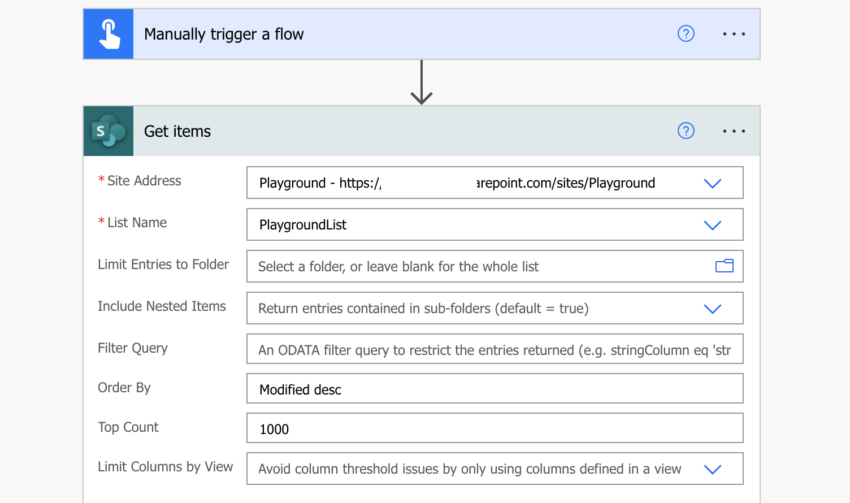
Task: Open help for the Get items action
Action: tap(686, 131)
